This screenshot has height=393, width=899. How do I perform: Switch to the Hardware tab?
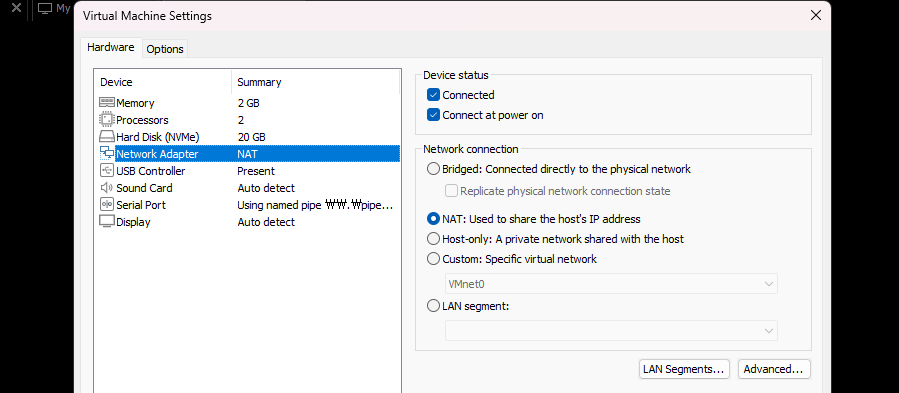[x=111, y=47]
